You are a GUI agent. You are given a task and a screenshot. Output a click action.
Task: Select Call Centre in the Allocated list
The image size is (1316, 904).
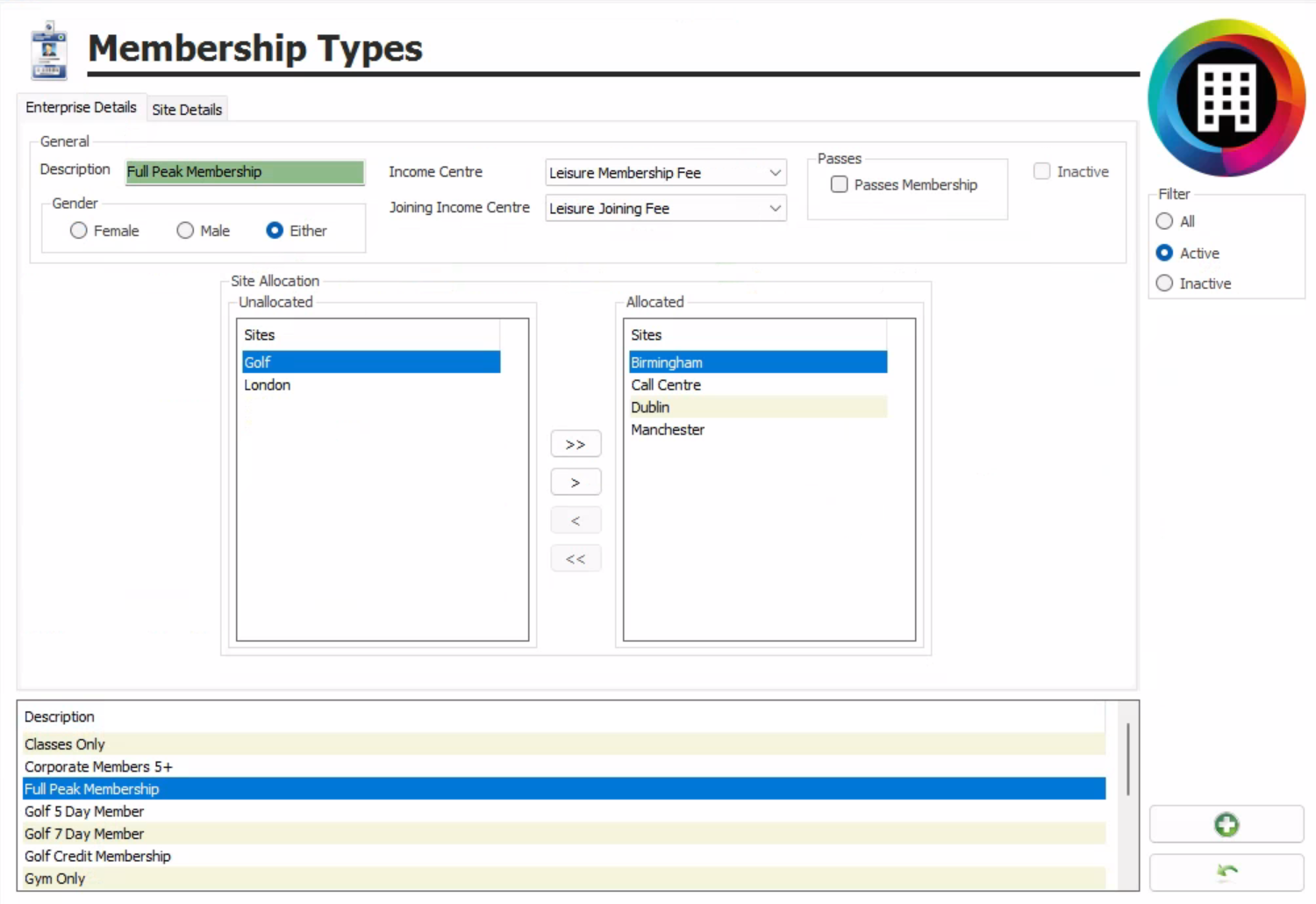pyautogui.click(x=758, y=385)
